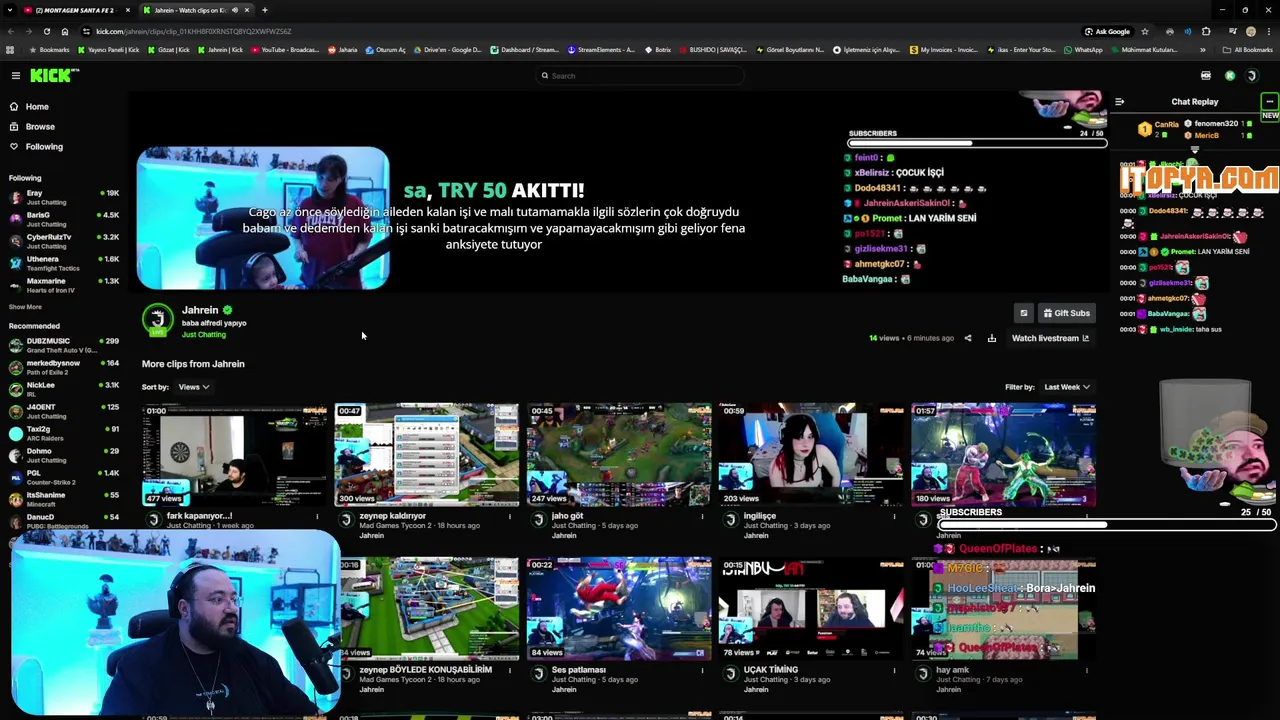Share this clip
The height and width of the screenshot is (720, 1280).
click(x=967, y=338)
